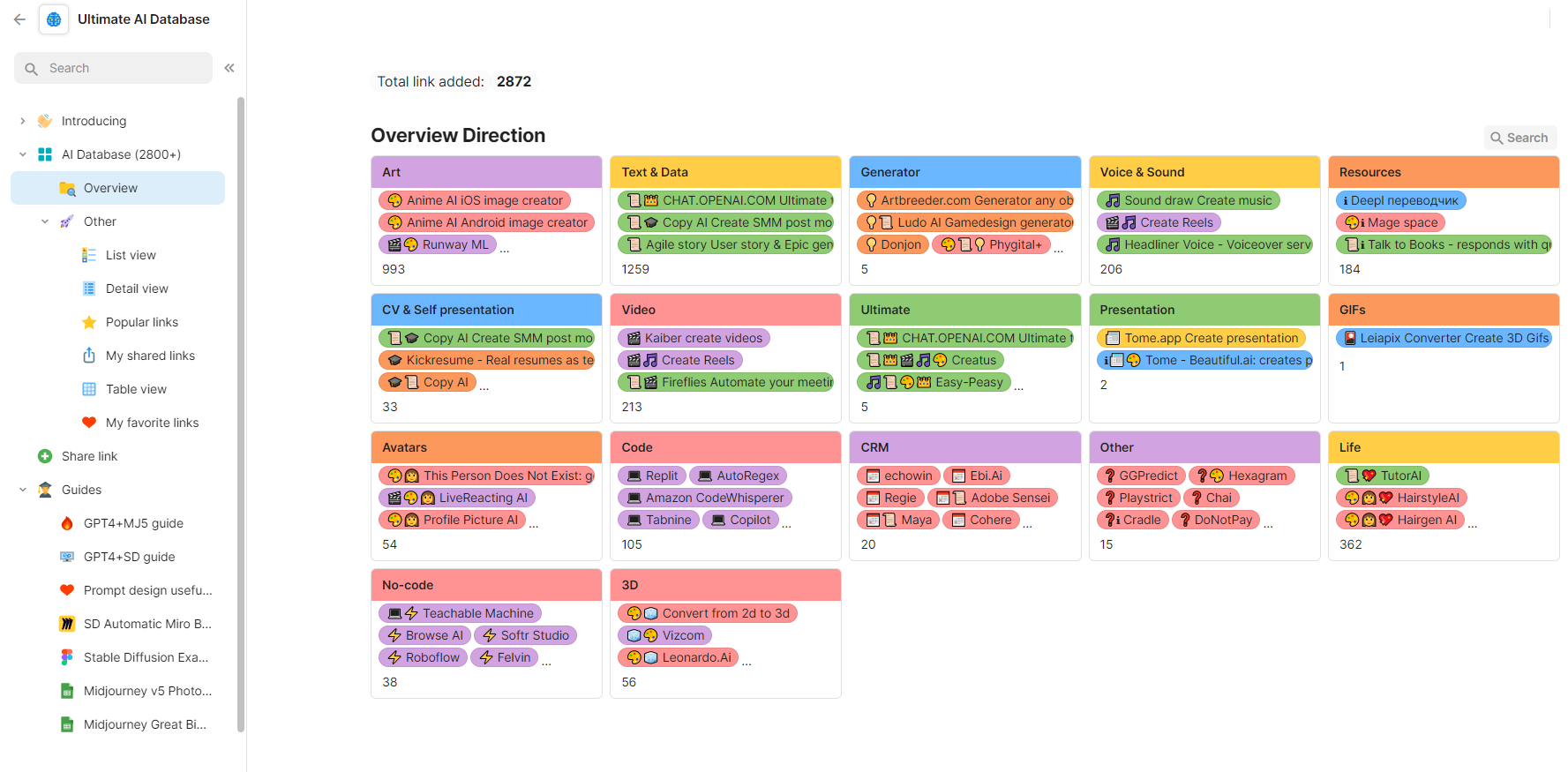Show more Art items via ellipsis
Viewport: 1568px width, 772px height.
[x=505, y=251]
